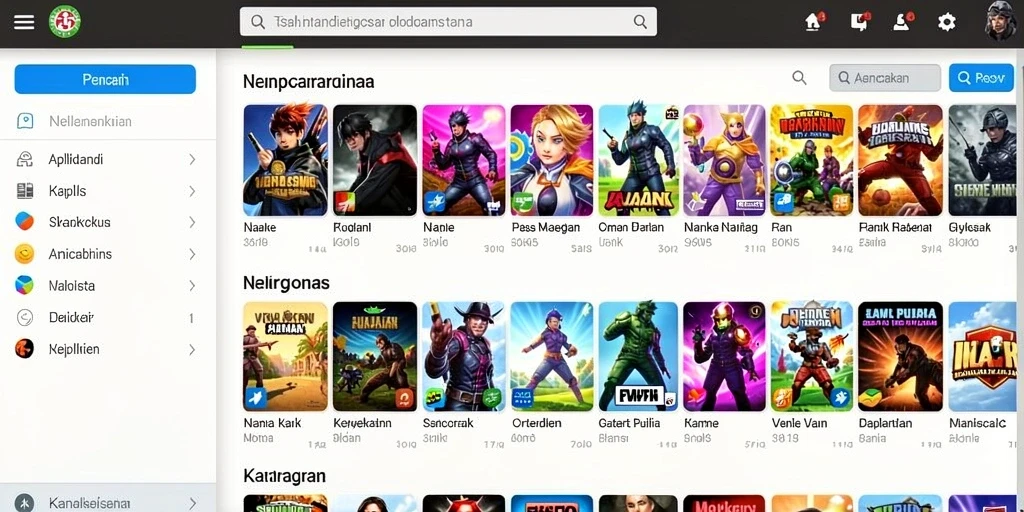Click the Katnragran section heading
Viewport: 1024px width, 512px height.
284,475
